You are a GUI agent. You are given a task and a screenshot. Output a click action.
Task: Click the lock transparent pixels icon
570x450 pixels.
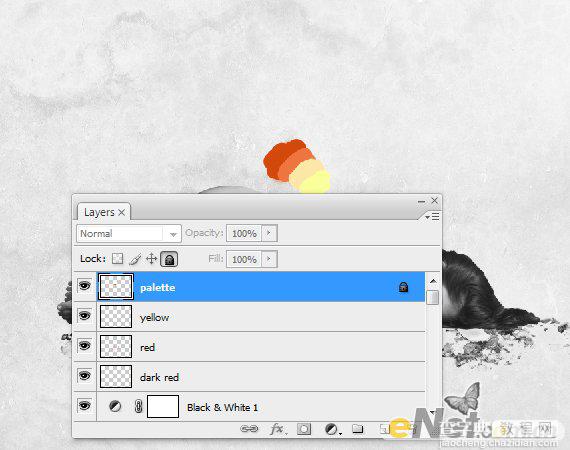(x=117, y=259)
